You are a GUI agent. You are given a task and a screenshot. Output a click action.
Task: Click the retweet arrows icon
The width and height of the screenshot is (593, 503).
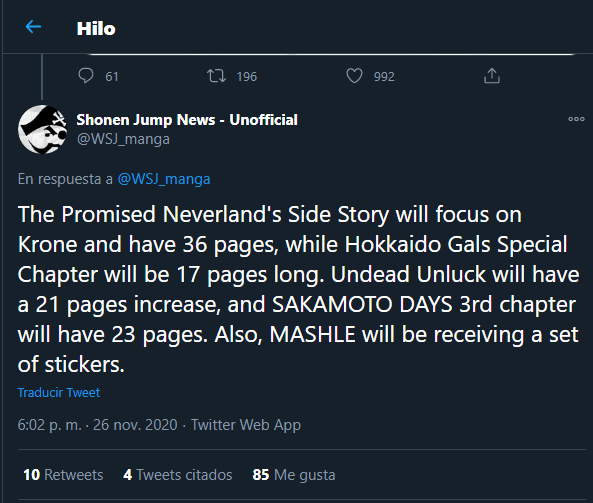coord(216,76)
